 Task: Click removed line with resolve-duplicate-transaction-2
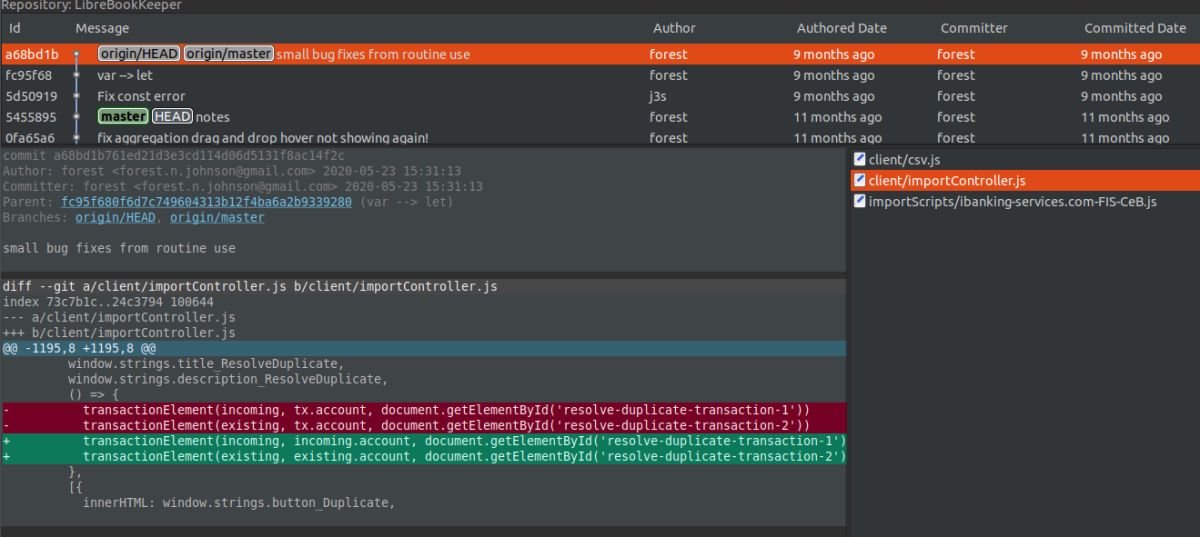[x=423, y=425]
